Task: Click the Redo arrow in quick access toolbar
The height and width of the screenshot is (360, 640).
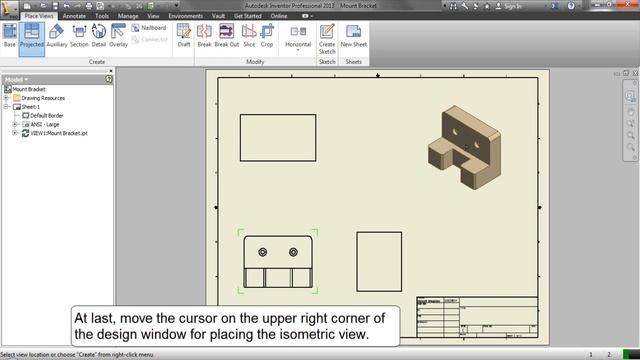Action: point(78,6)
